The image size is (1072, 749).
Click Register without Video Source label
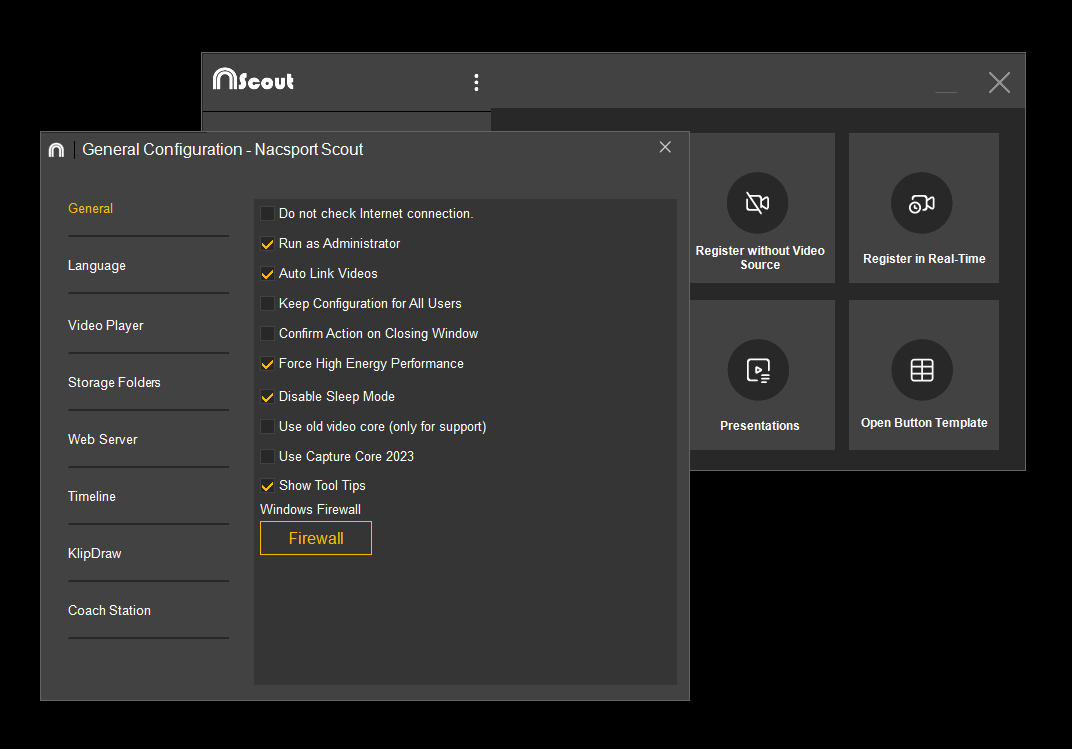point(760,258)
